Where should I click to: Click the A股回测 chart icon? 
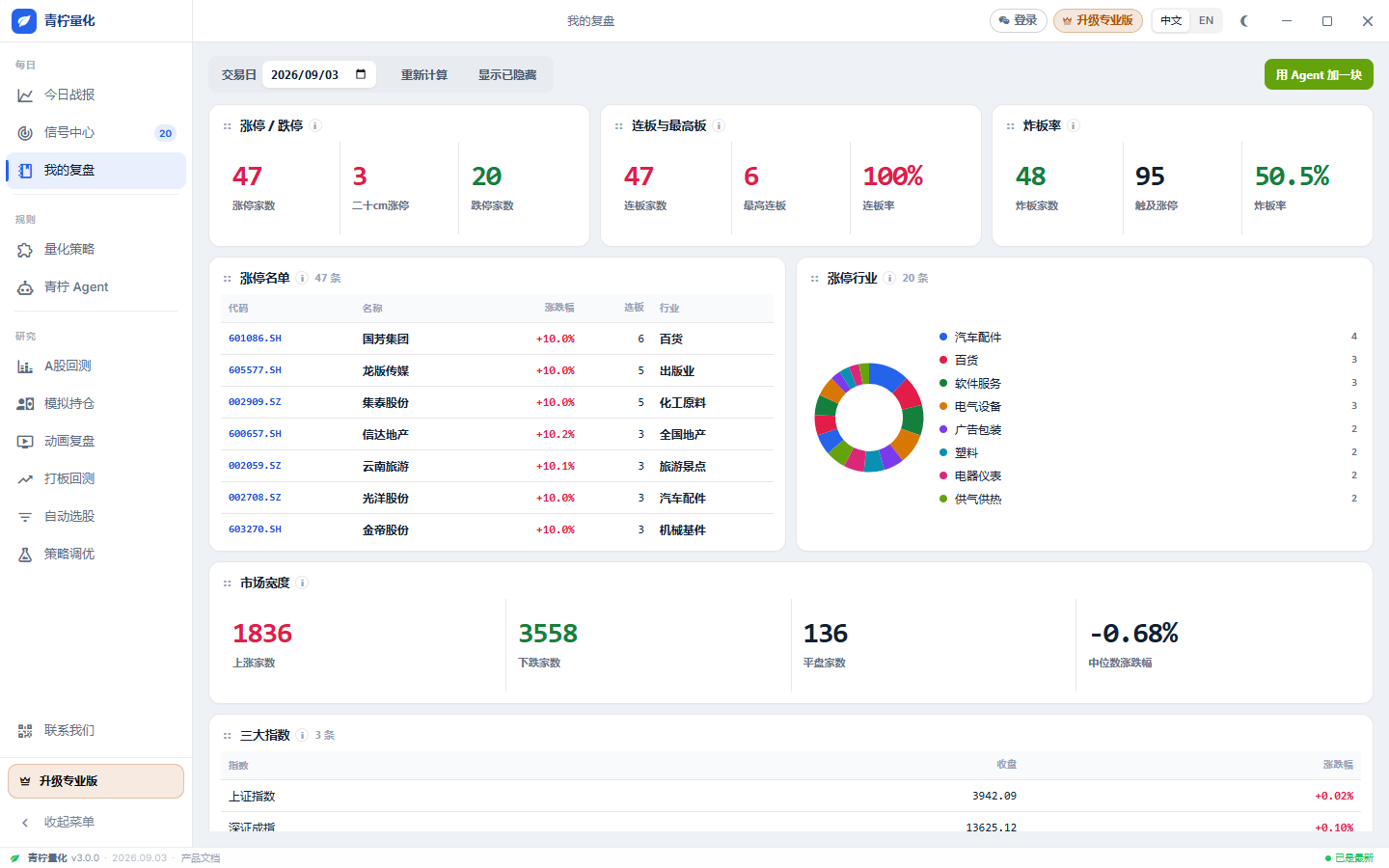25,366
